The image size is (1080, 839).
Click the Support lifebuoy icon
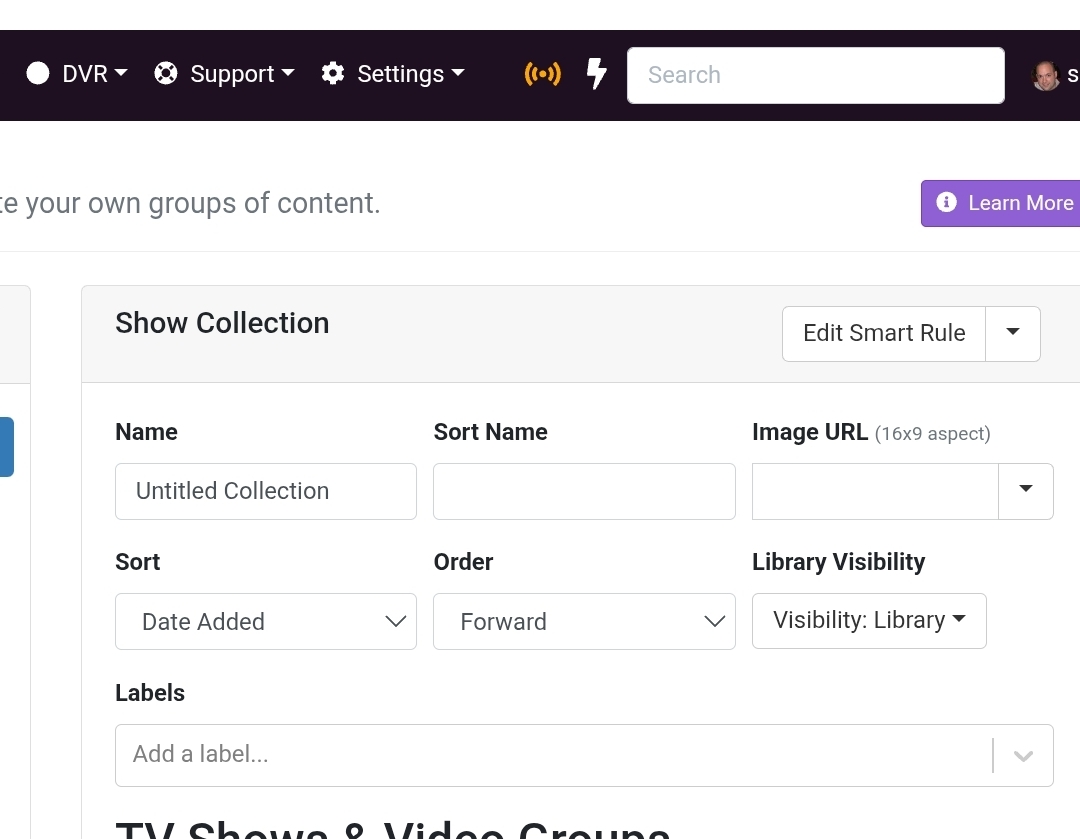click(166, 74)
